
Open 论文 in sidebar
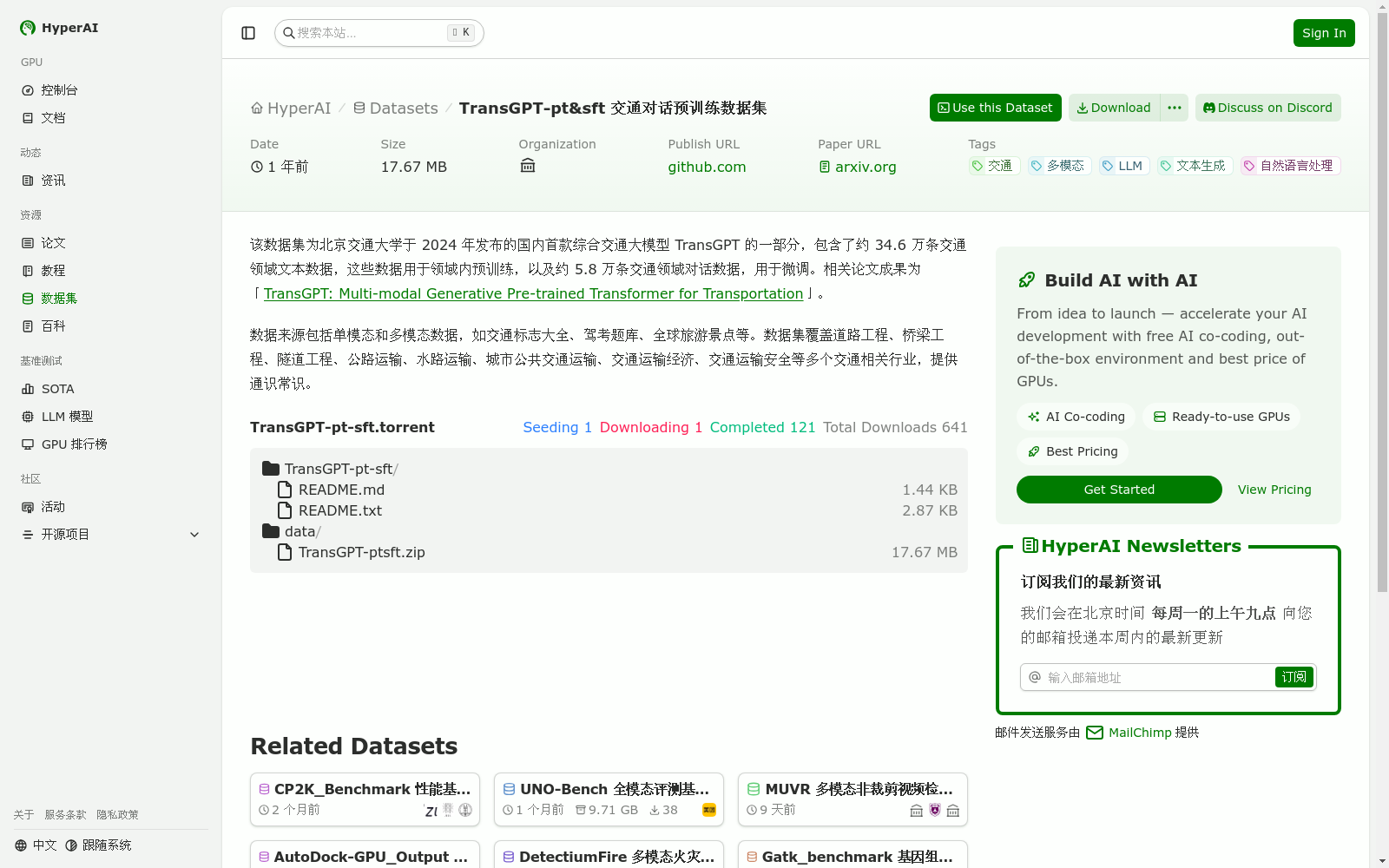[x=110, y=243]
